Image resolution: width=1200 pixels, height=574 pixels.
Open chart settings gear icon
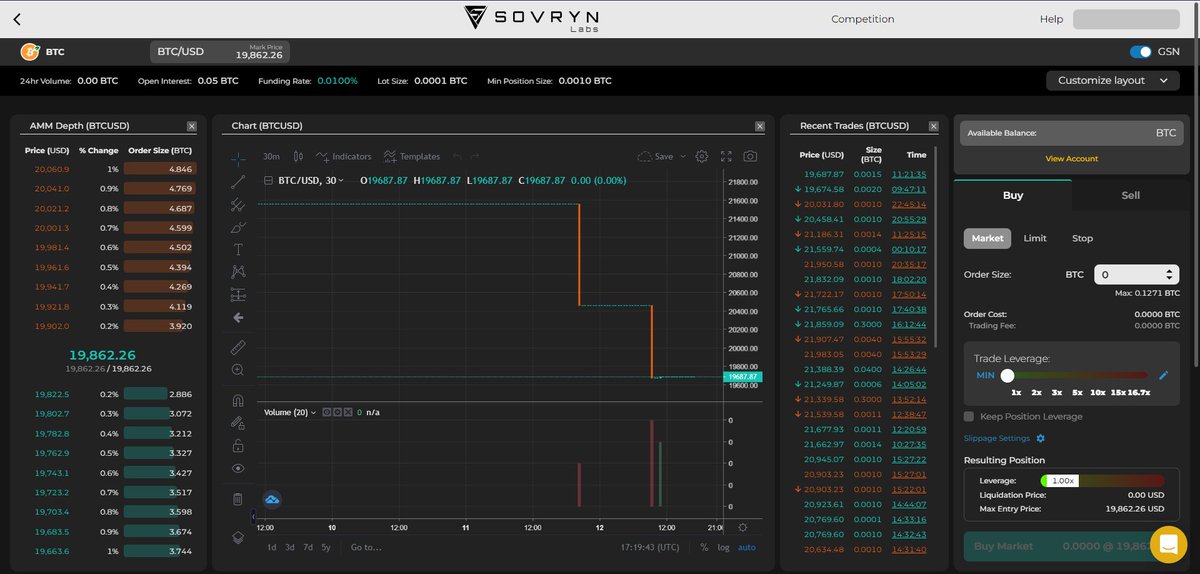click(702, 157)
